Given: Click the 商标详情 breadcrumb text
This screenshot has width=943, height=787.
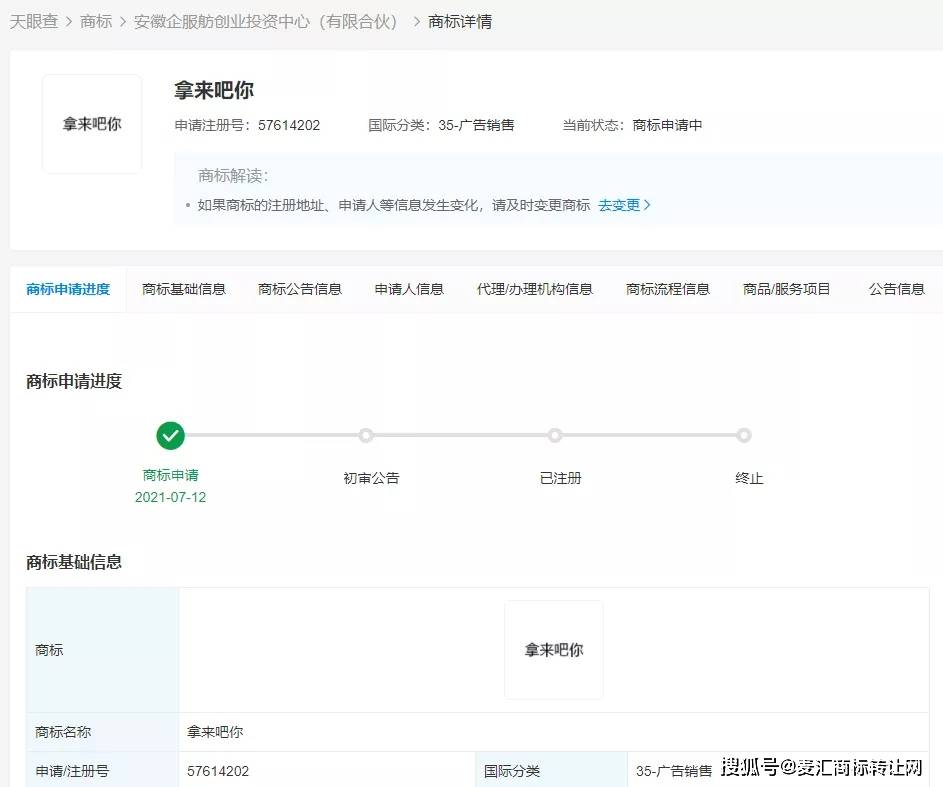Looking at the screenshot, I should (460, 22).
